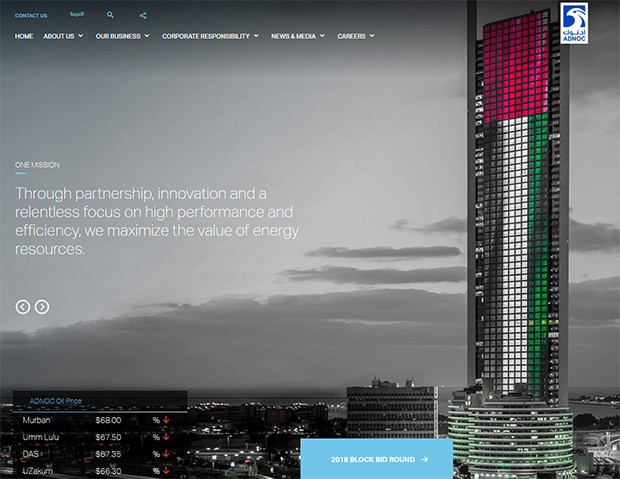
Task: Click the Contact Us link
Action: coord(31,16)
